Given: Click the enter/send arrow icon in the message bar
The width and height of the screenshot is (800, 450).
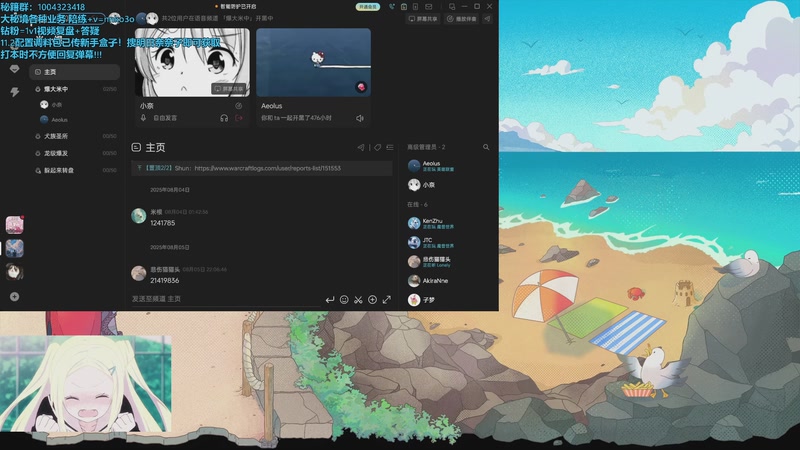Looking at the screenshot, I should click(330, 299).
